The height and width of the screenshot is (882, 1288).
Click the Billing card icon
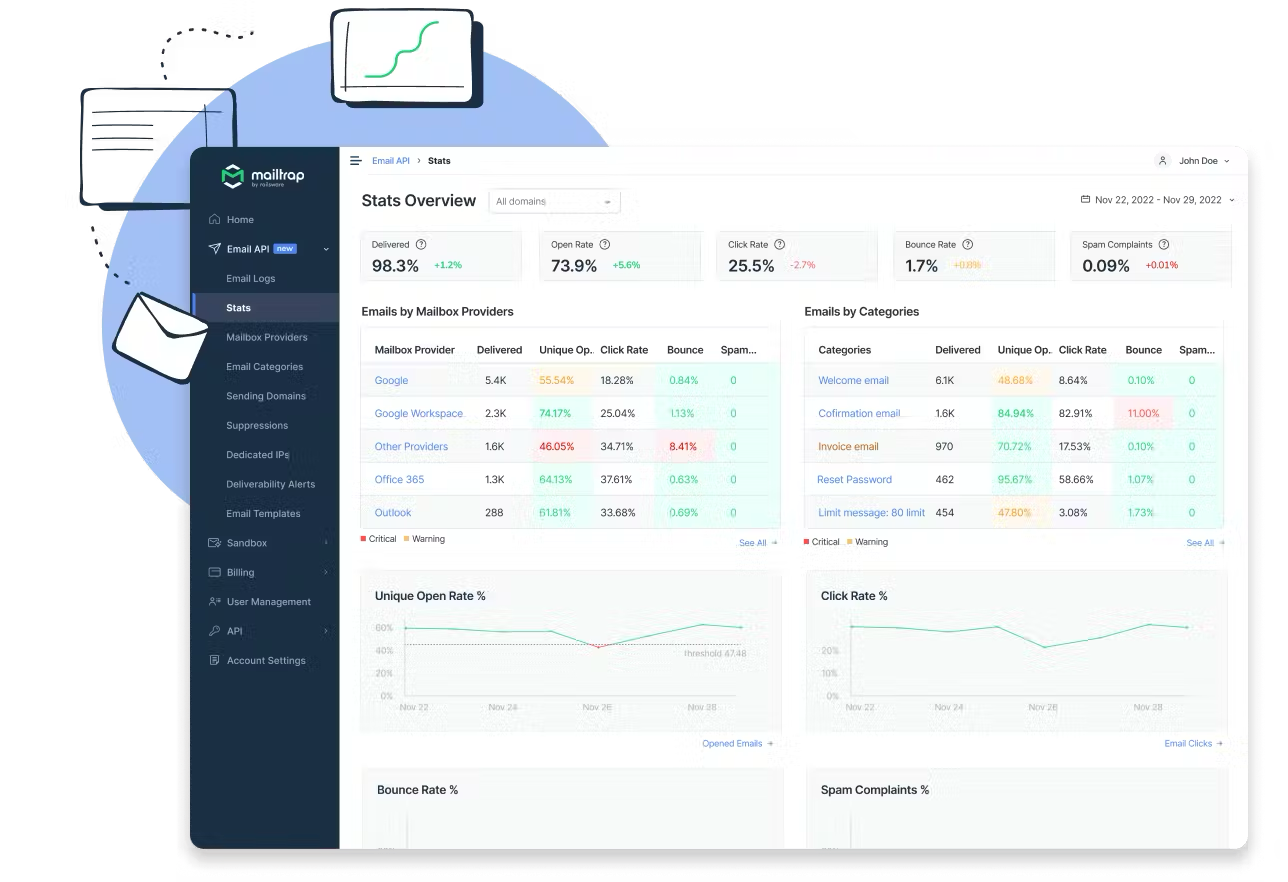point(213,572)
